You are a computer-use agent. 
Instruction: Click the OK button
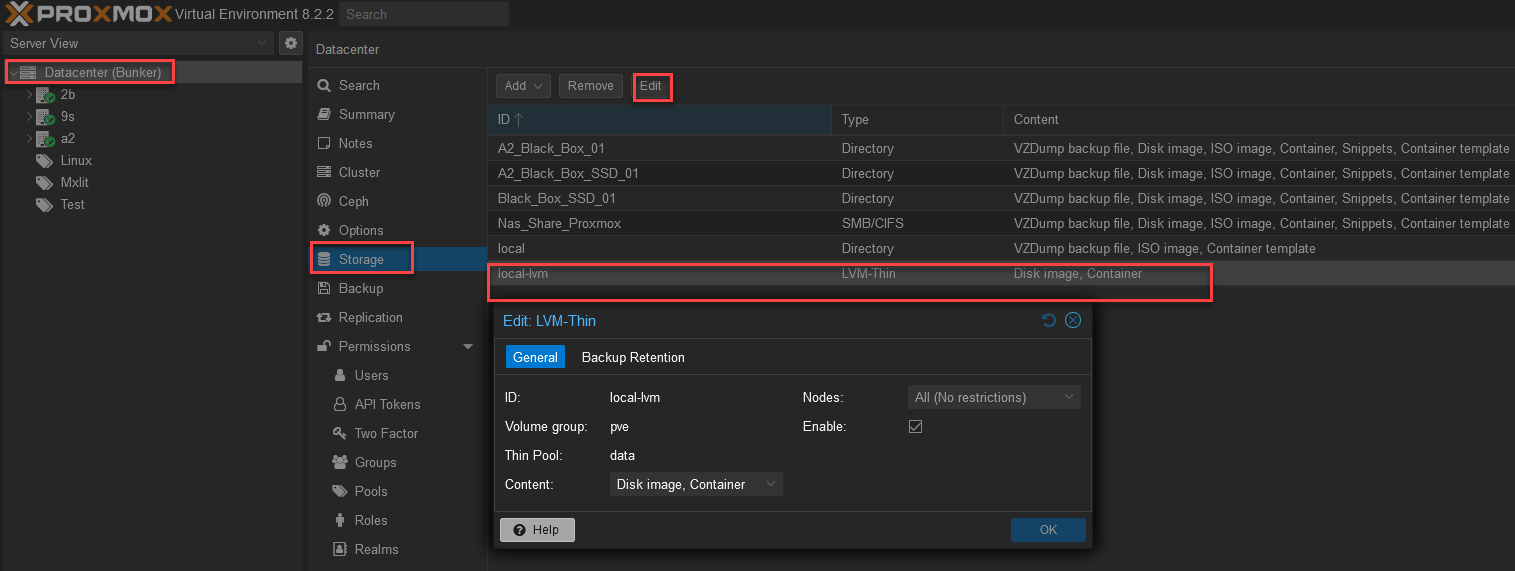(1047, 530)
